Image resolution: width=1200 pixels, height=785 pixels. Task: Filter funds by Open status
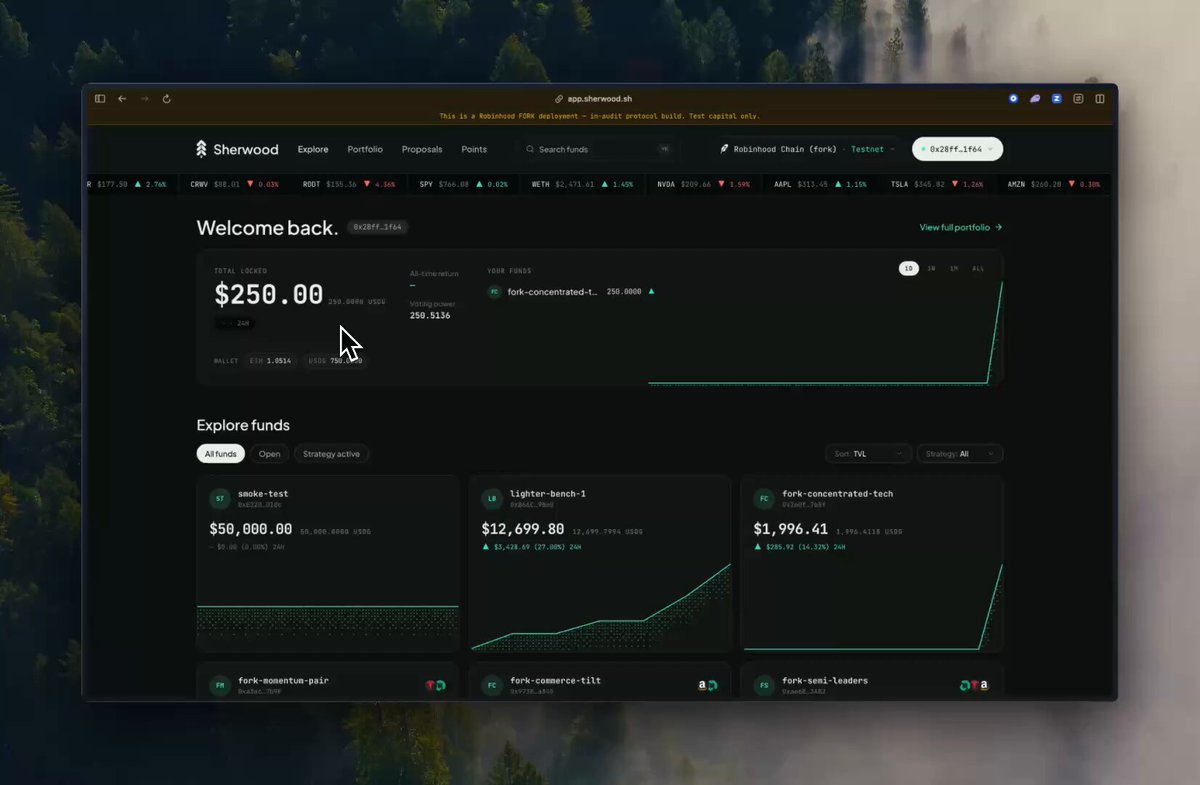coord(270,454)
